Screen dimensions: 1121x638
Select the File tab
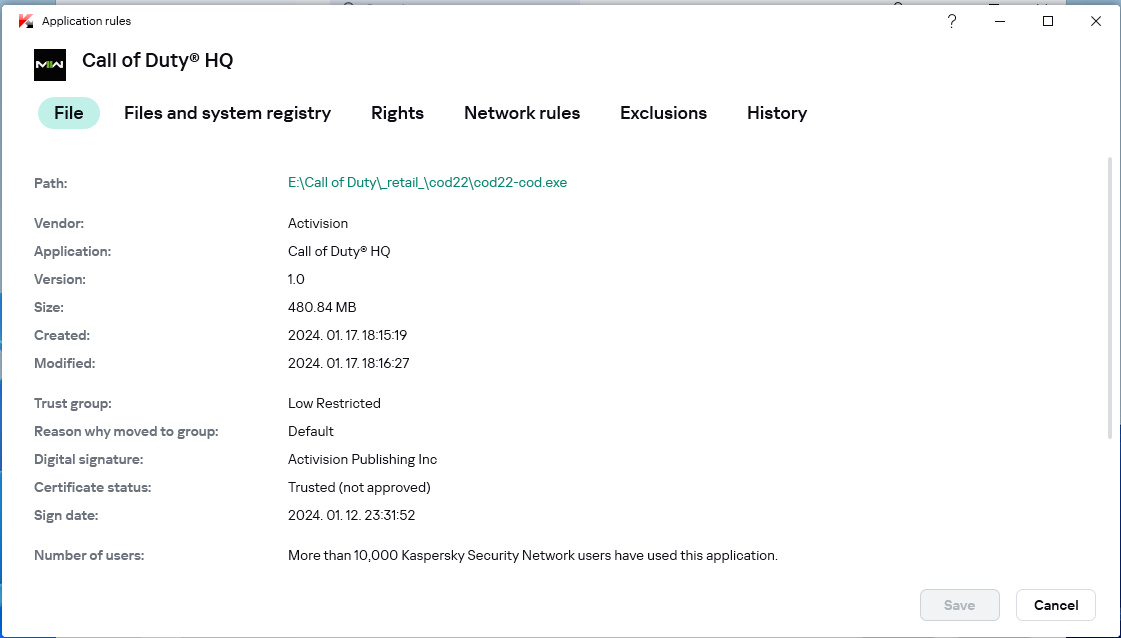click(69, 113)
